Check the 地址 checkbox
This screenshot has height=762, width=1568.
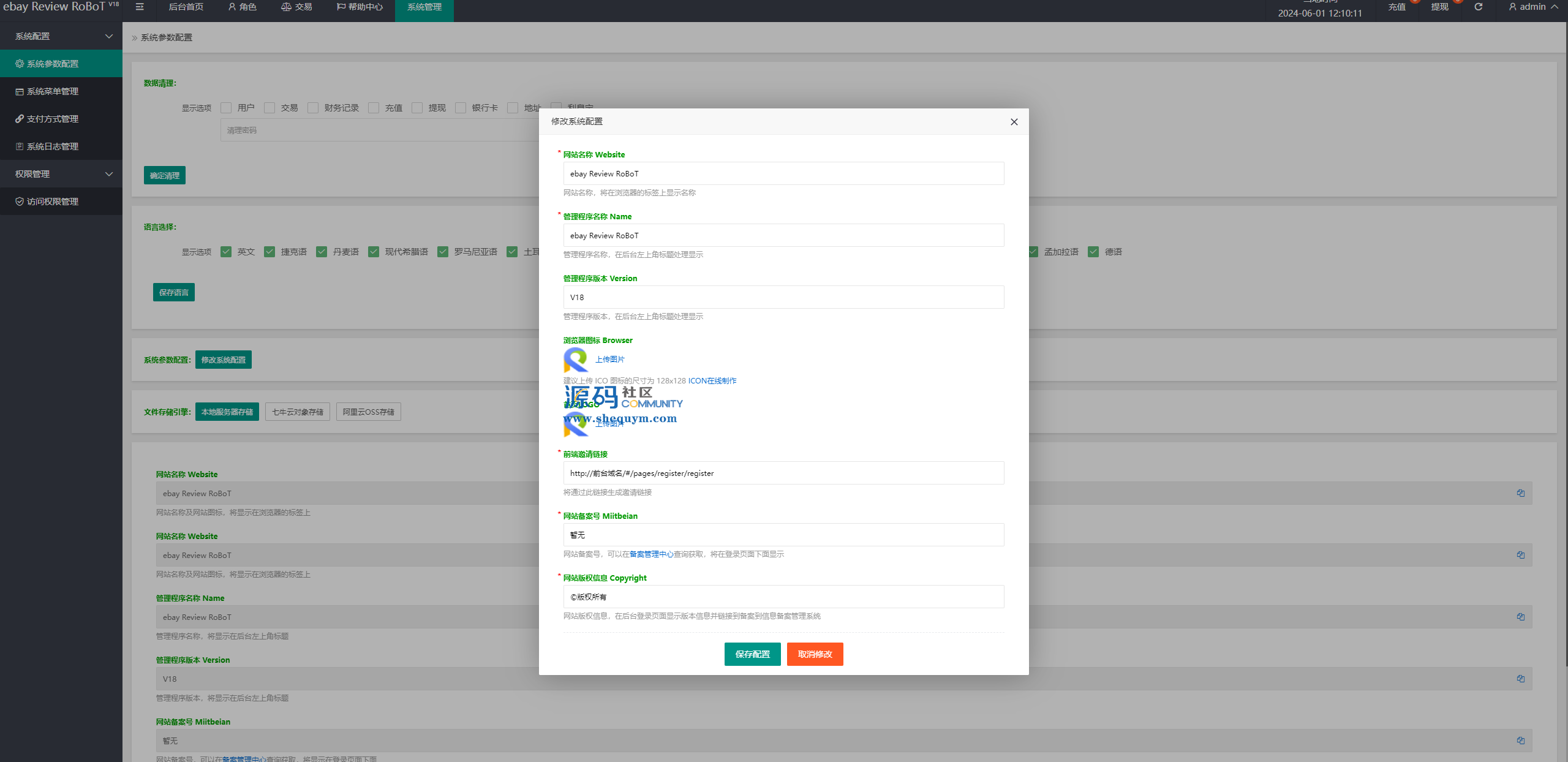[513, 108]
